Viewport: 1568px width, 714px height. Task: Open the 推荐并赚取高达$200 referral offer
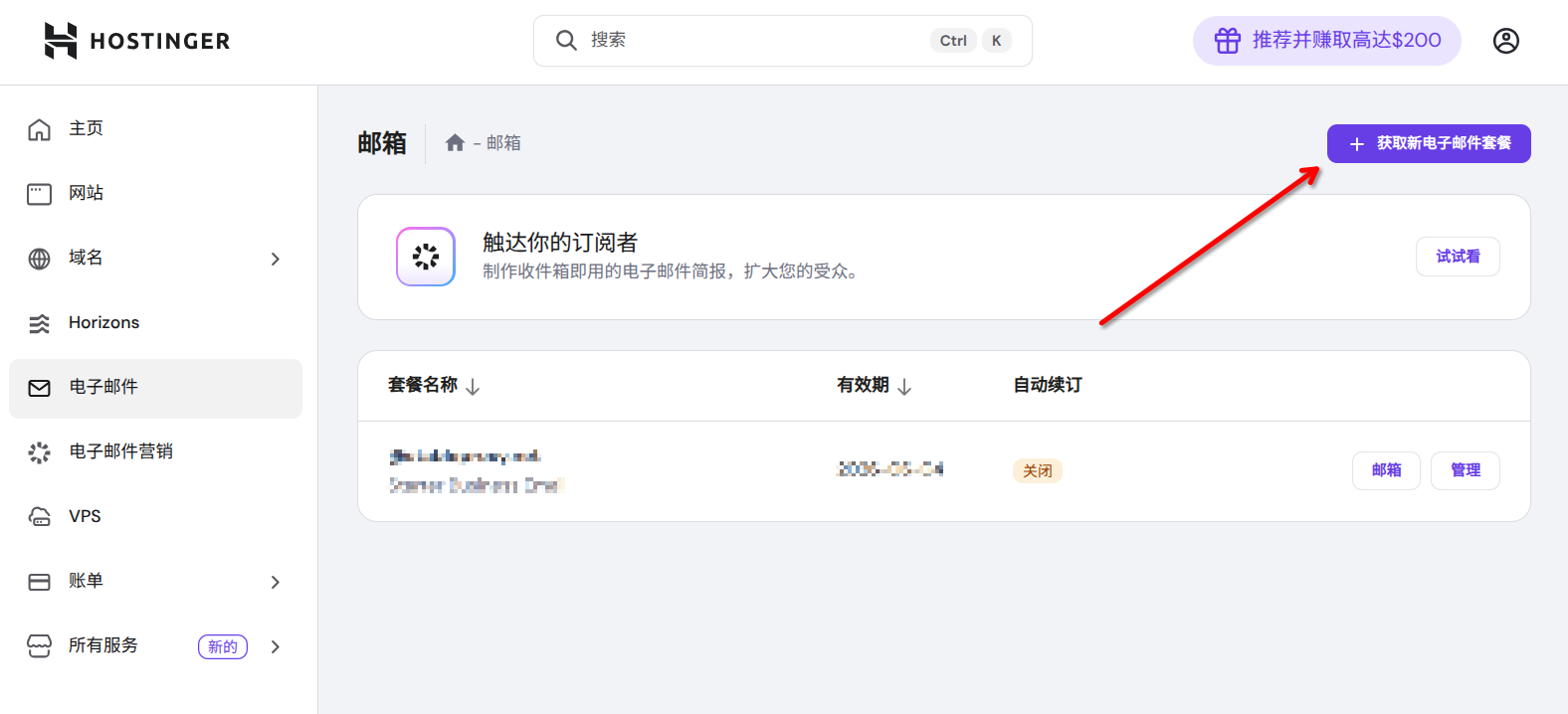click(x=1326, y=41)
